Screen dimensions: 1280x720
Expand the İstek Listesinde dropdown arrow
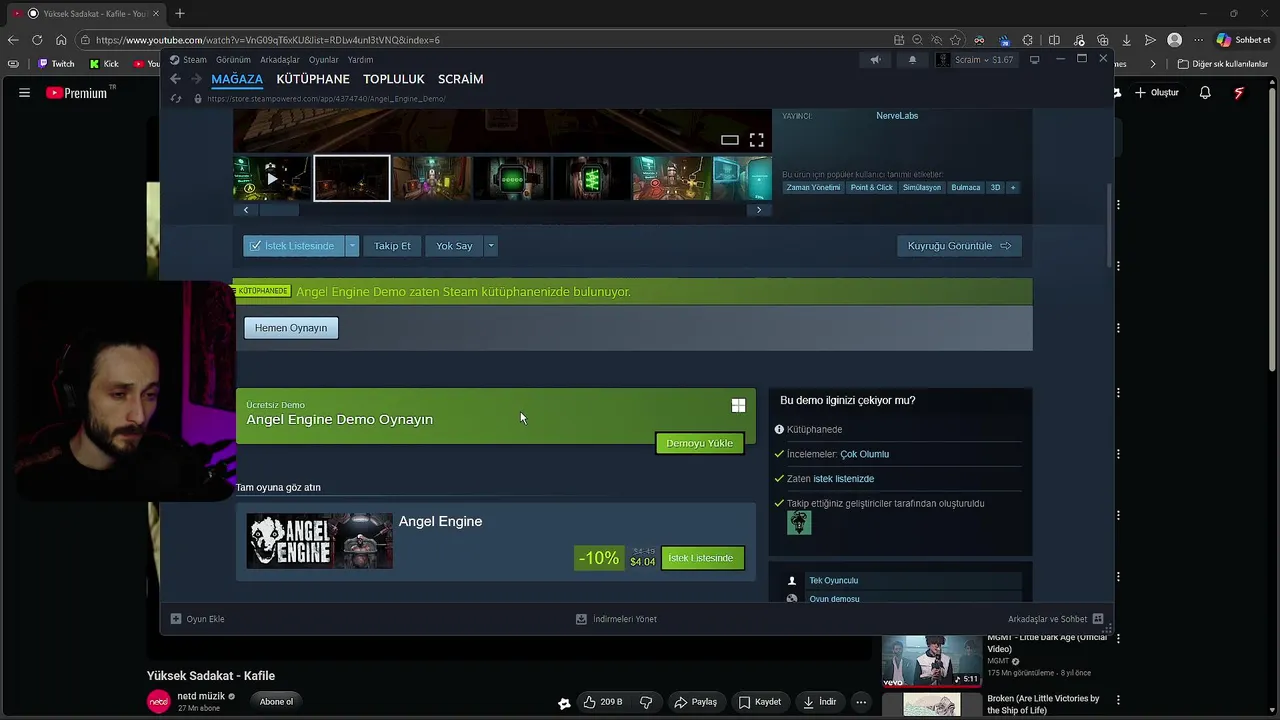[352, 246]
